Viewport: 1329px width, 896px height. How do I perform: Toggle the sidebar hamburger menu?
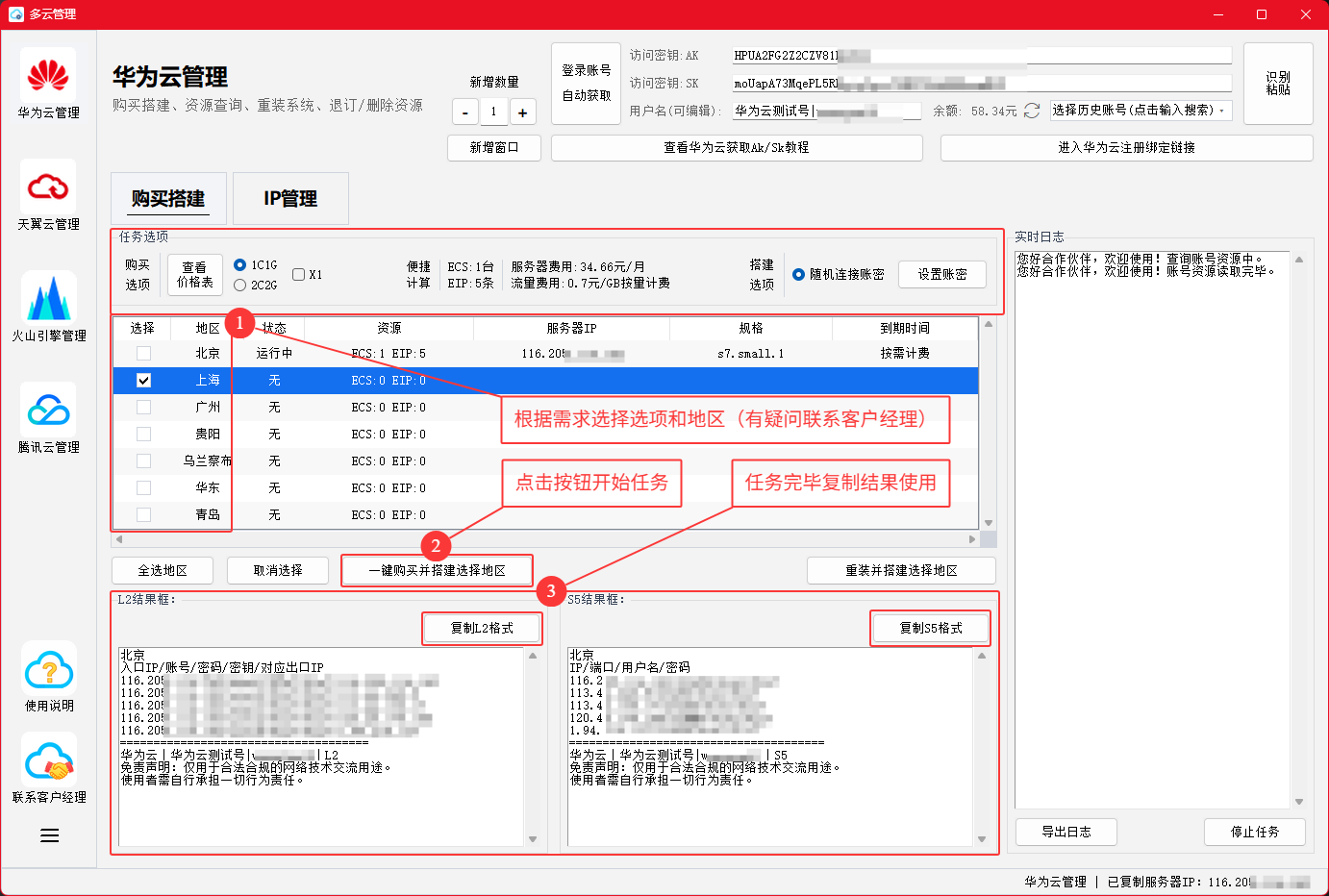[x=49, y=836]
